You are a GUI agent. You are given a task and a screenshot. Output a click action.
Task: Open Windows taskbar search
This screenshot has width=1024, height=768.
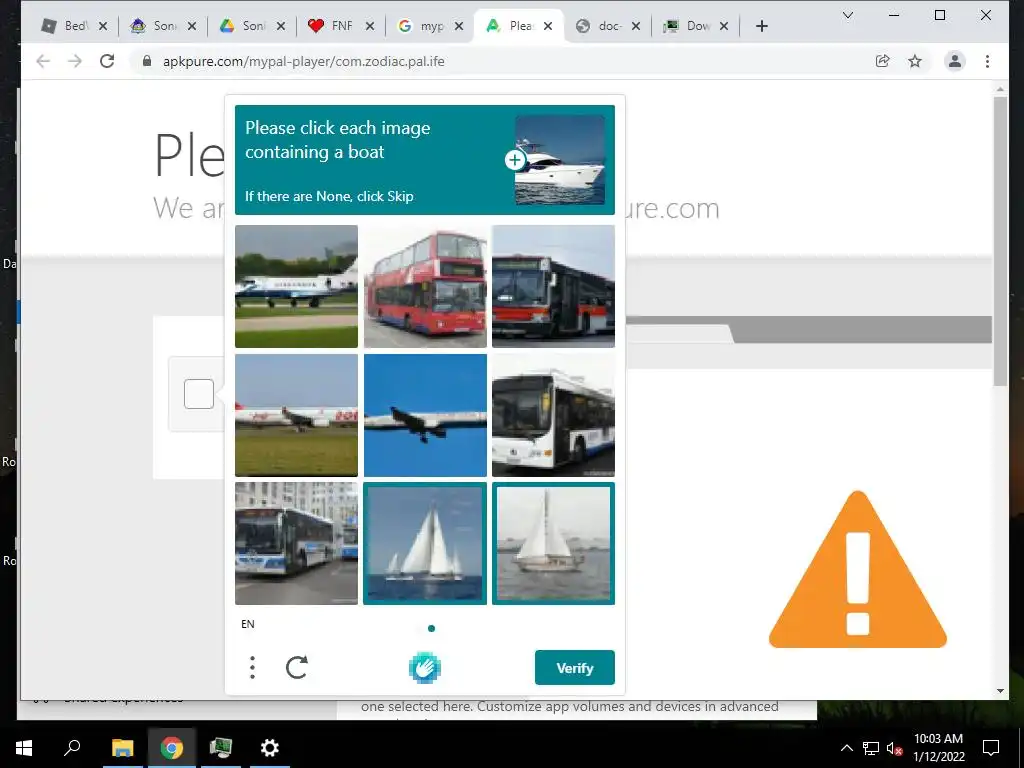point(72,748)
